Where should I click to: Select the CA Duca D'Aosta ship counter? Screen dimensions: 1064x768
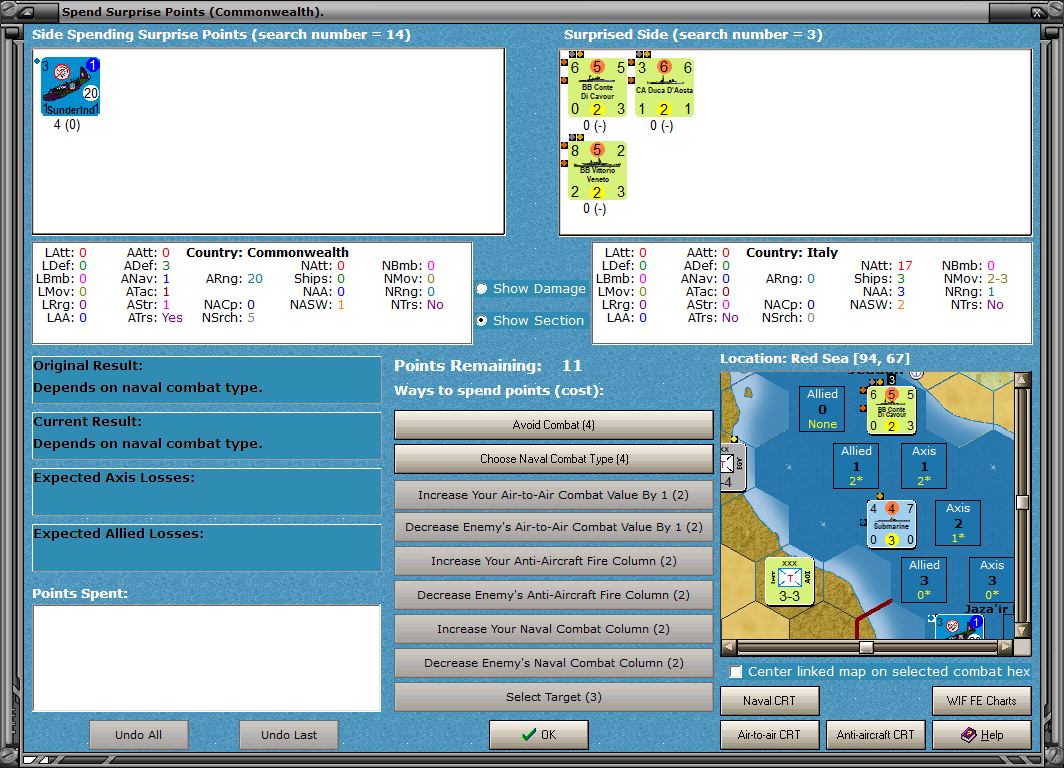pyautogui.click(x=664, y=88)
